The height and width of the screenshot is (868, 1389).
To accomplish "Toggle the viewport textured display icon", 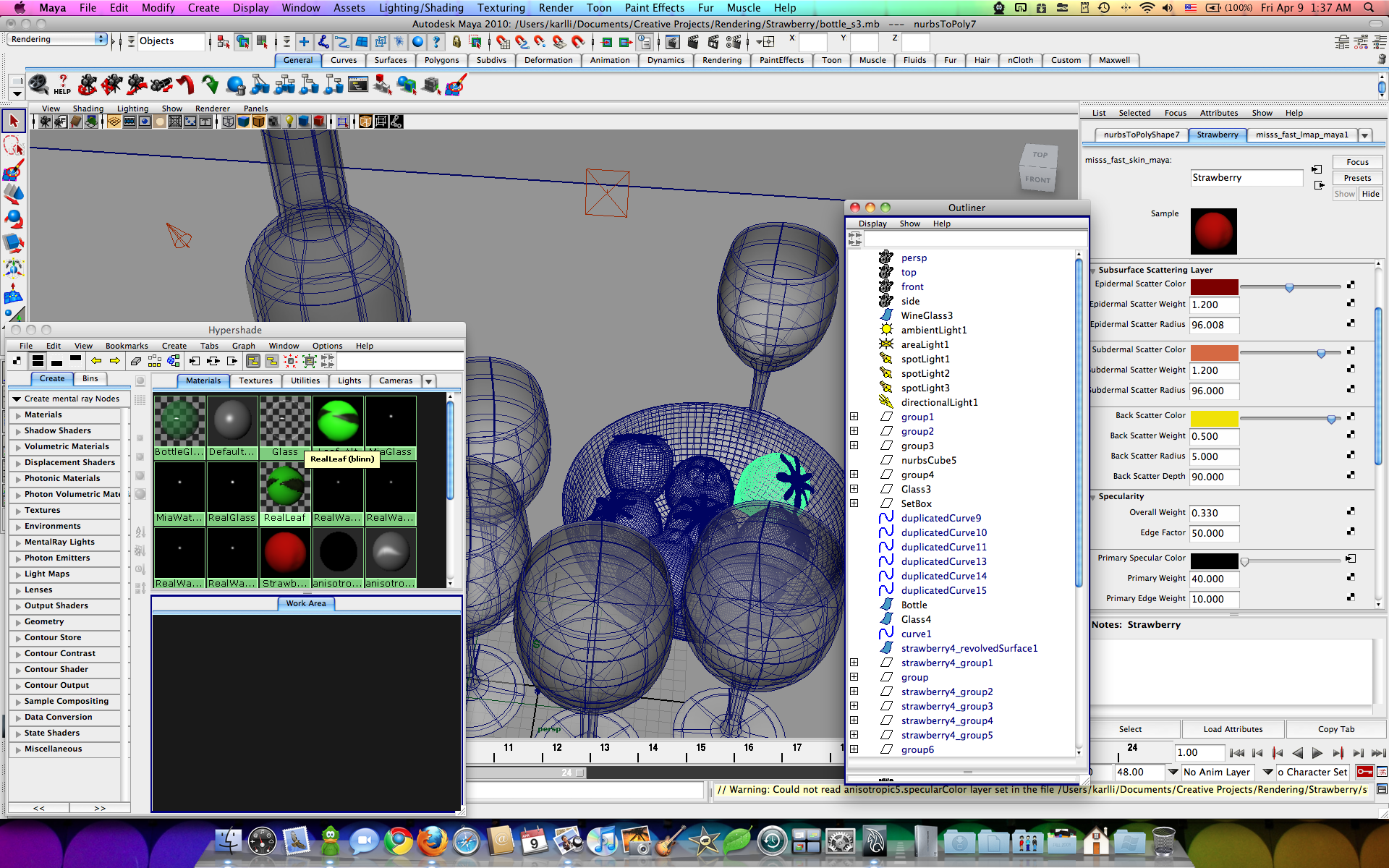I will tap(273, 122).
